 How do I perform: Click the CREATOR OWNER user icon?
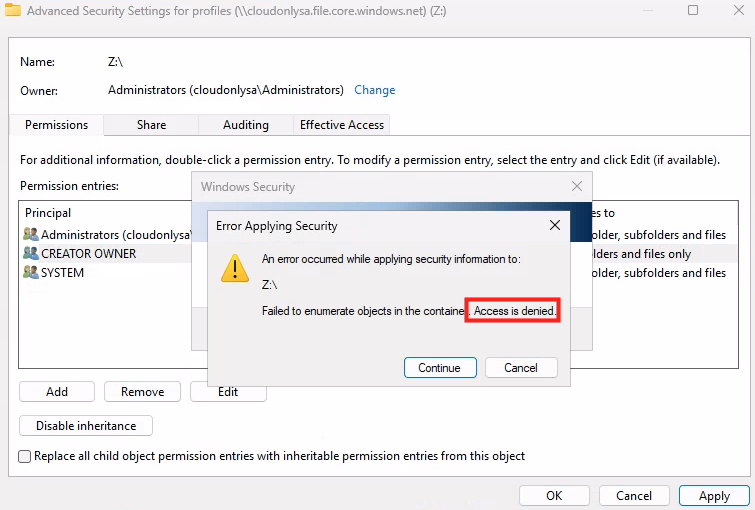[x=30, y=254]
